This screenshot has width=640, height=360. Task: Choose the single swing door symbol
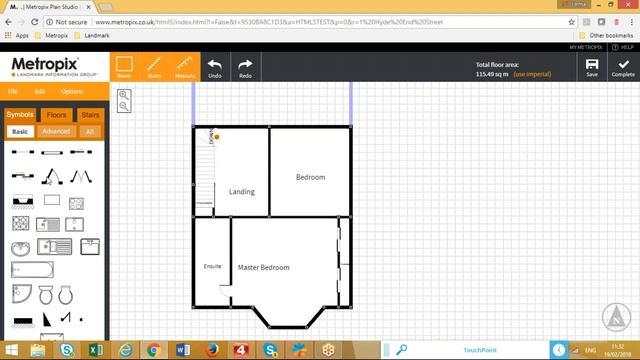click(52, 177)
